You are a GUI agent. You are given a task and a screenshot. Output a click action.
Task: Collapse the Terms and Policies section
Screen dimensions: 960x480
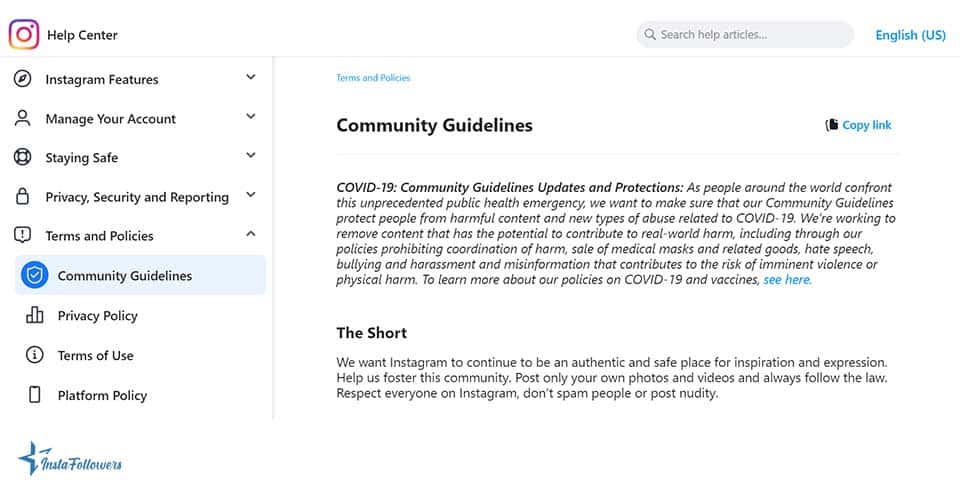point(251,234)
